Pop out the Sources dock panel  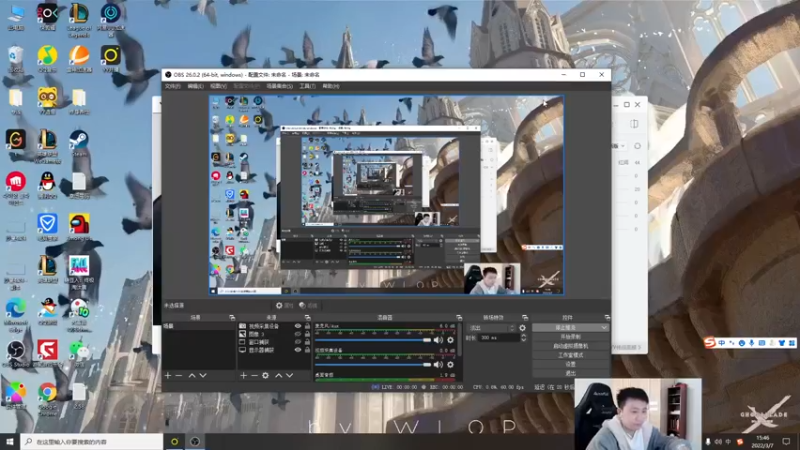pyautogui.click(x=307, y=317)
